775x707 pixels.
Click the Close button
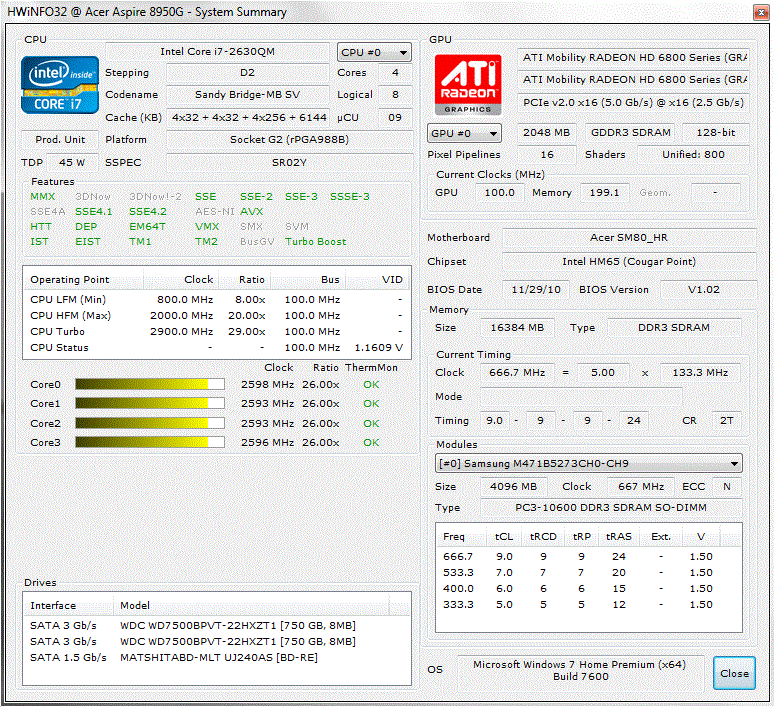point(734,673)
